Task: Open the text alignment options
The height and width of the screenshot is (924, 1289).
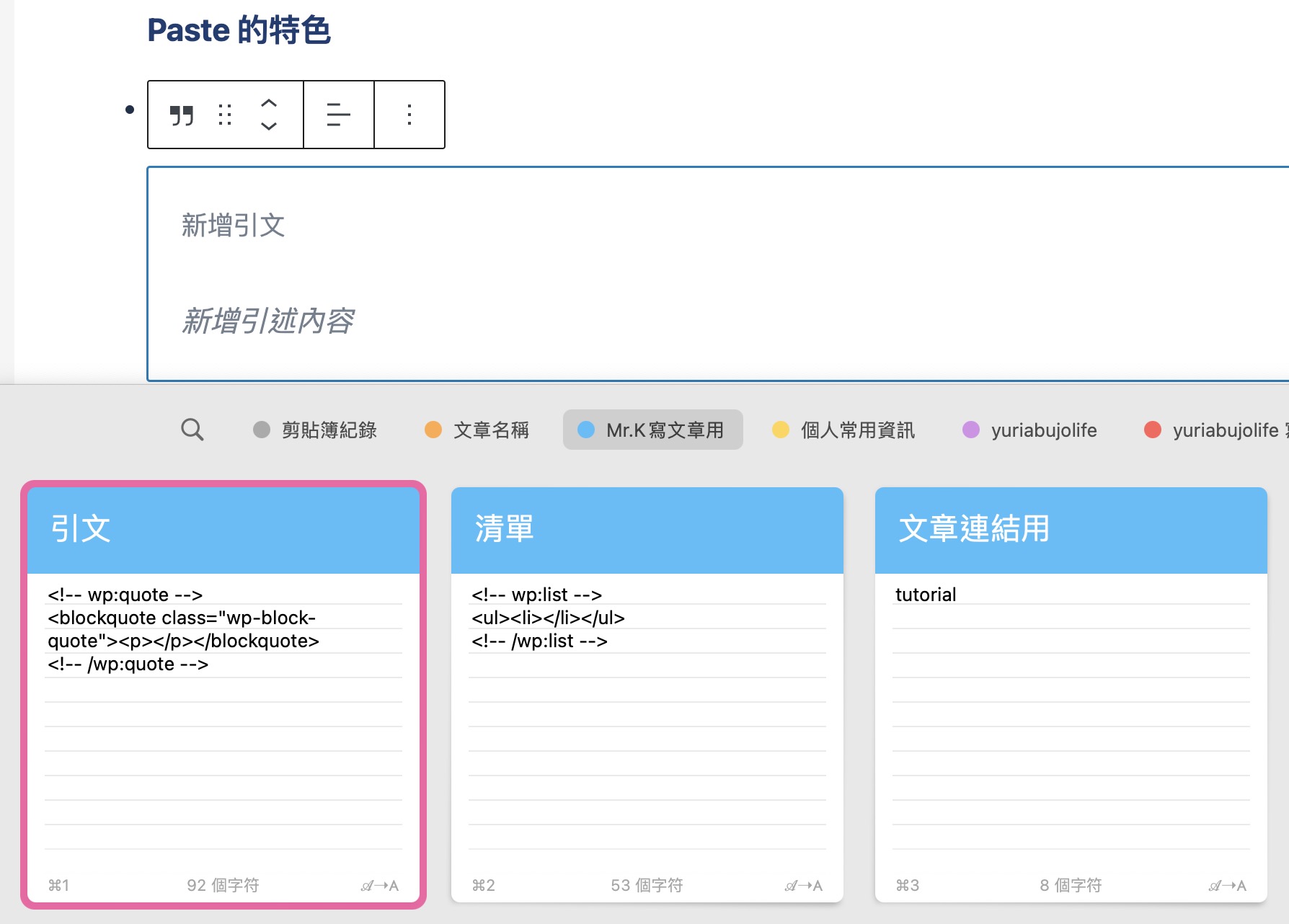Action: tap(339, 115)
